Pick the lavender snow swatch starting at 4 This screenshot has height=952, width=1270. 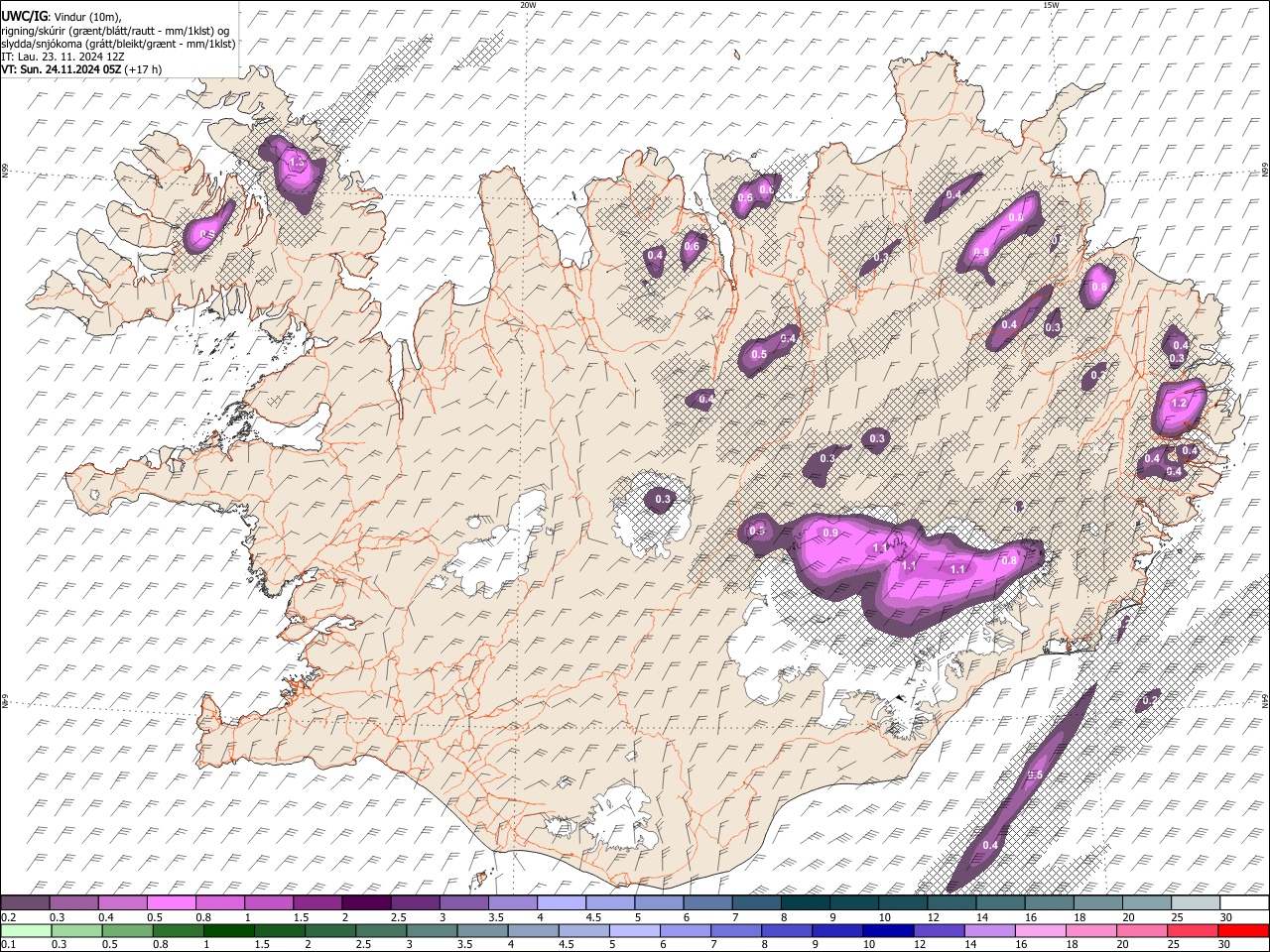(x=561, y=902)
